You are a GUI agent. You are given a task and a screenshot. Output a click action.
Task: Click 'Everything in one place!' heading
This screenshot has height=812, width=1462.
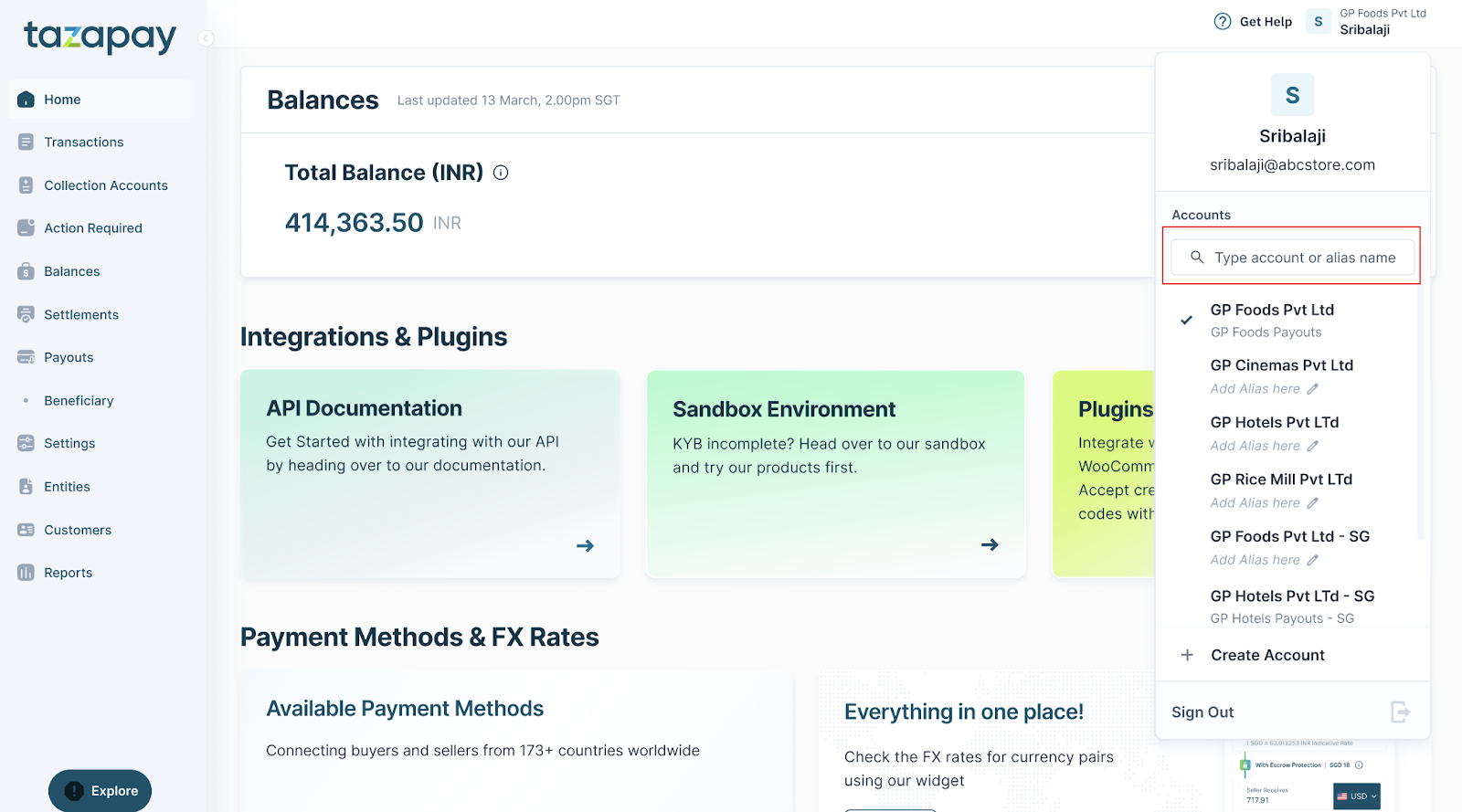[964, 712]
